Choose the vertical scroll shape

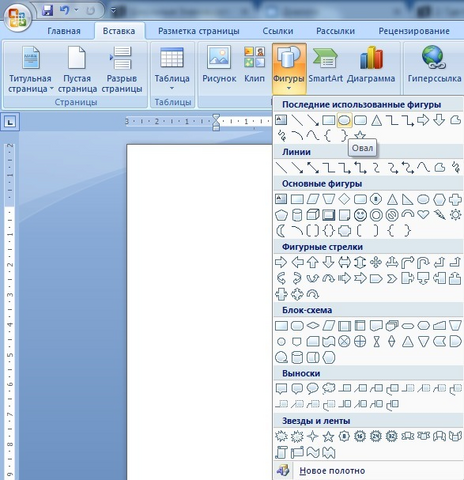coord(281,452)
